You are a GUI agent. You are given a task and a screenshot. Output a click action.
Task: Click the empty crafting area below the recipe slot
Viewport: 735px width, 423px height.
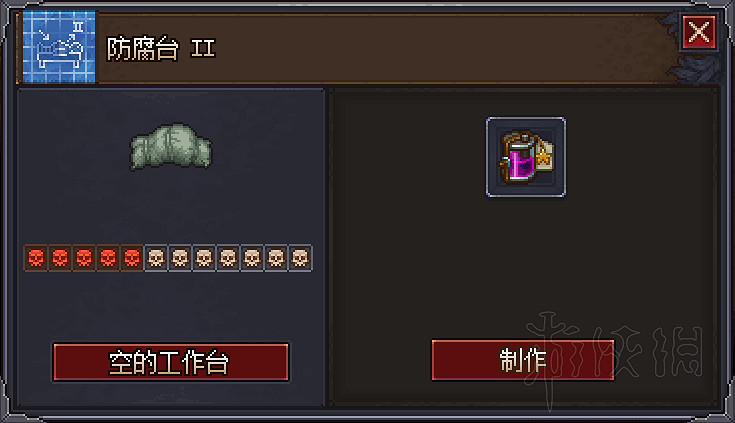click(523, 267)
